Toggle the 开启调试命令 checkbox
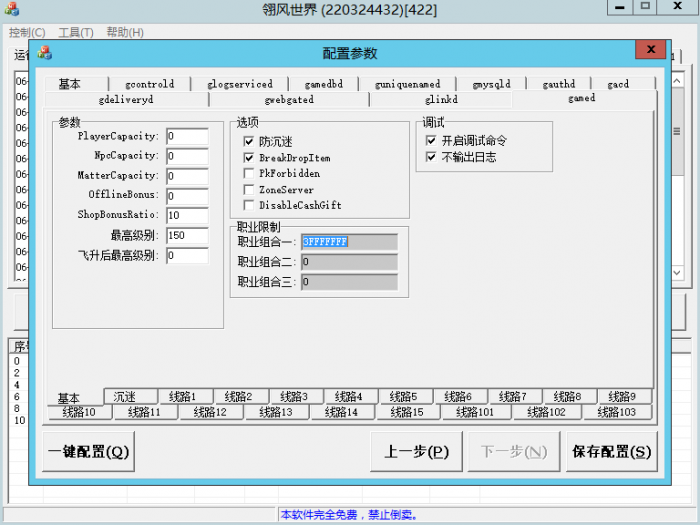The height and width of the screenshot is (525, 700). [431, 141]
